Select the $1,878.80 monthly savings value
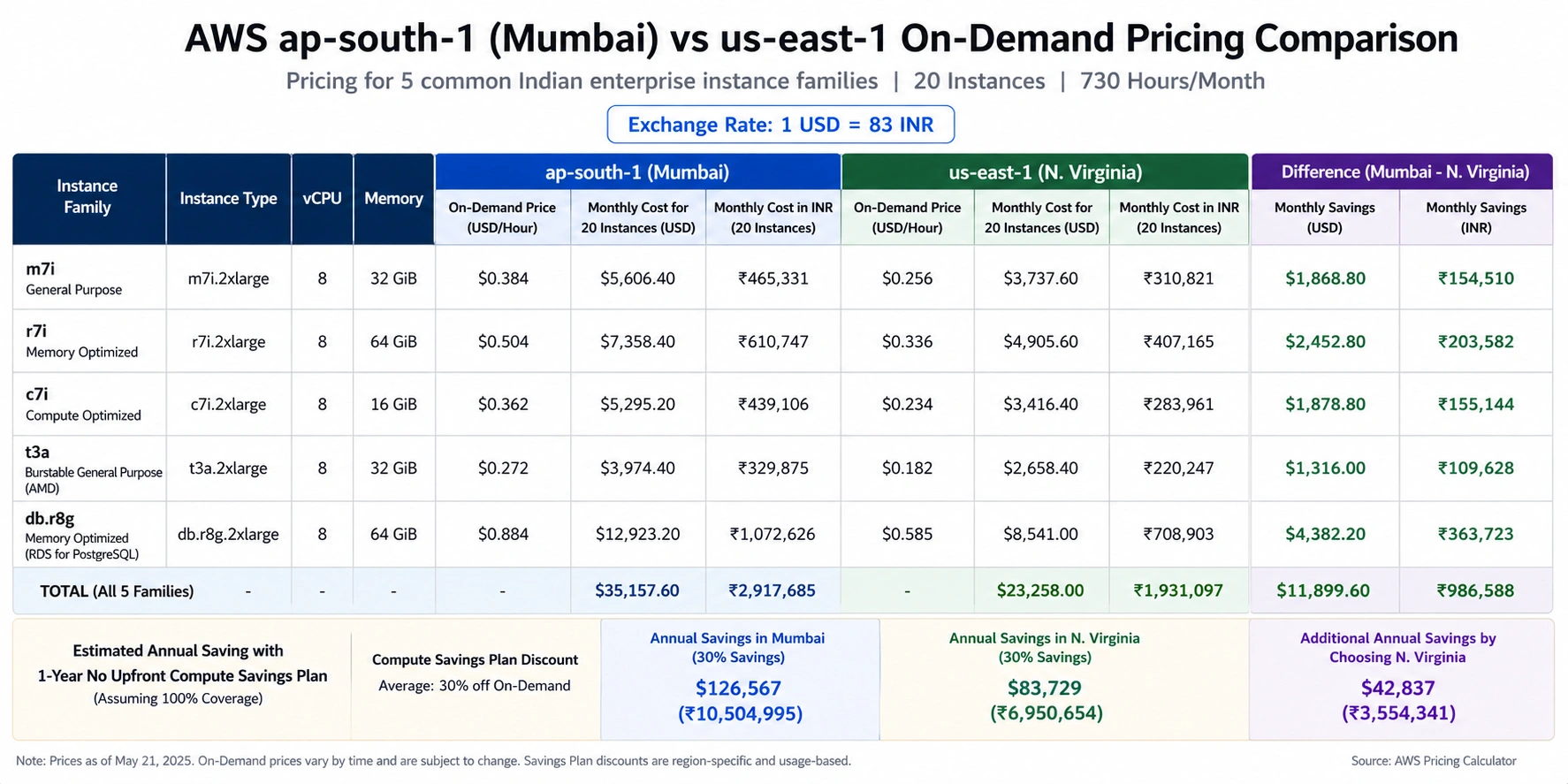Screen dimensions: 1568x784 coord(1325,404)
